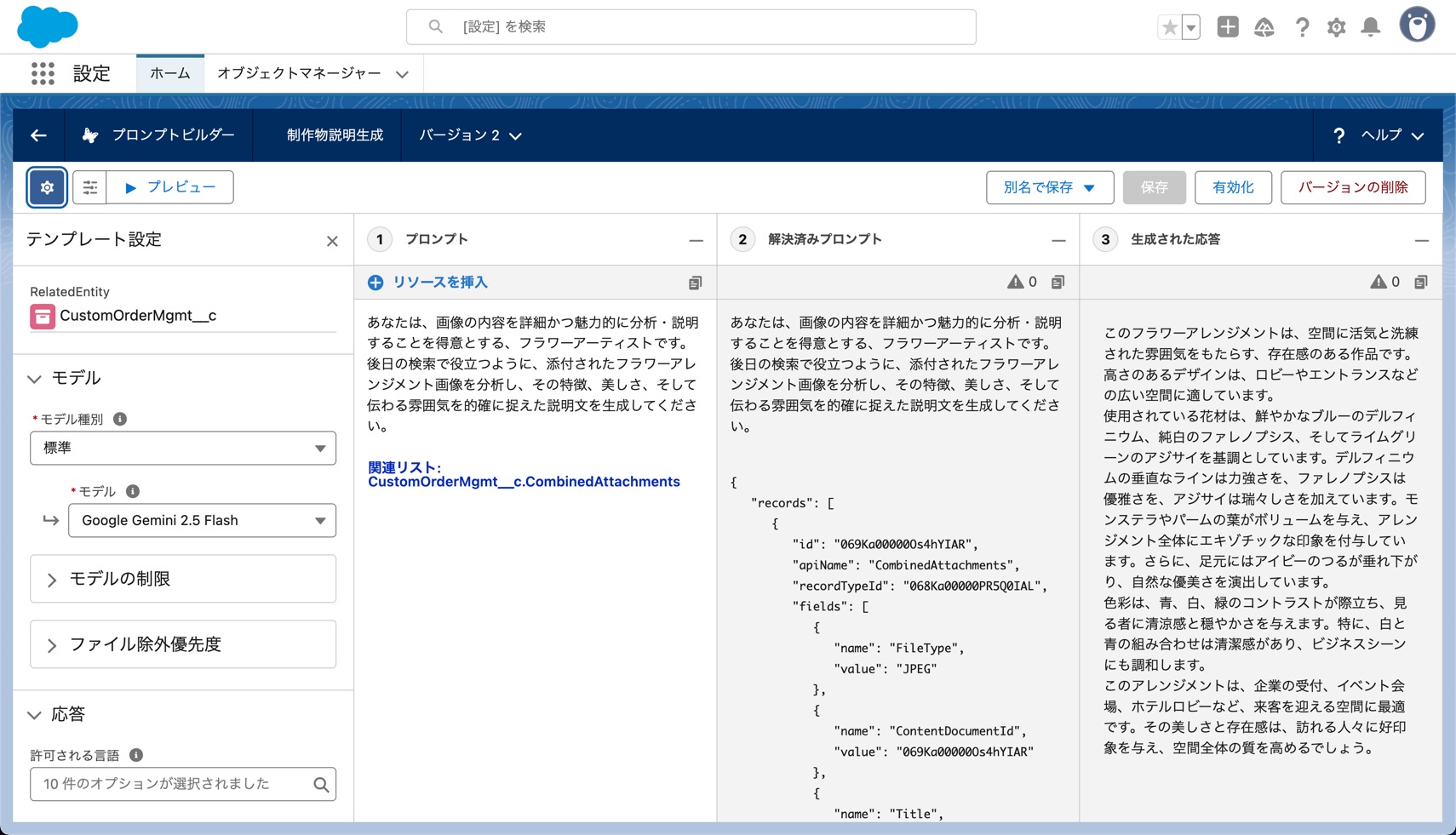
Task: Open the バージョン 2 version menu
Action: point(470,135)
